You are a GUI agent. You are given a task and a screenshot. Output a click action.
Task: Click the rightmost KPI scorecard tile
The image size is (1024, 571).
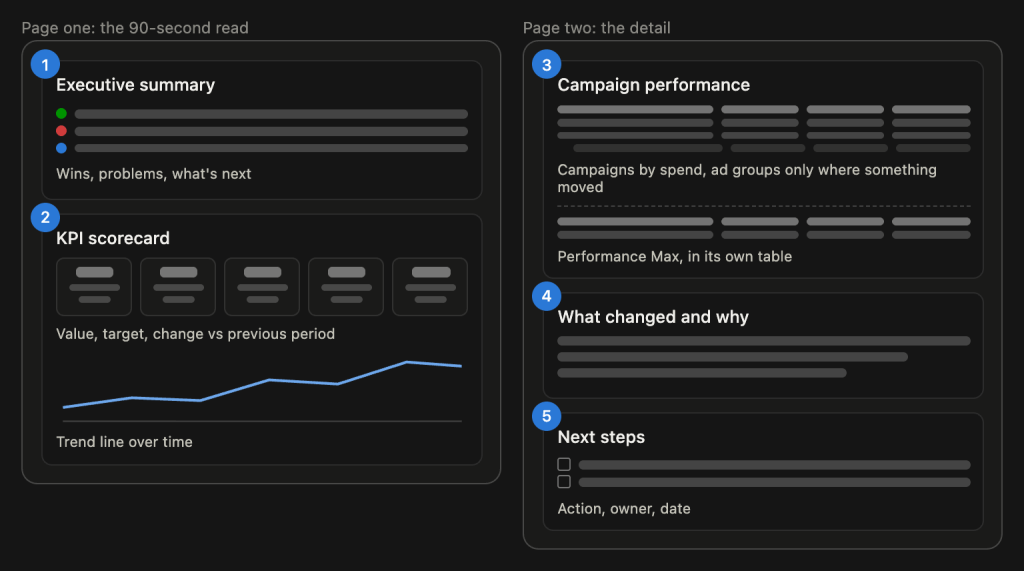point(430,287)
